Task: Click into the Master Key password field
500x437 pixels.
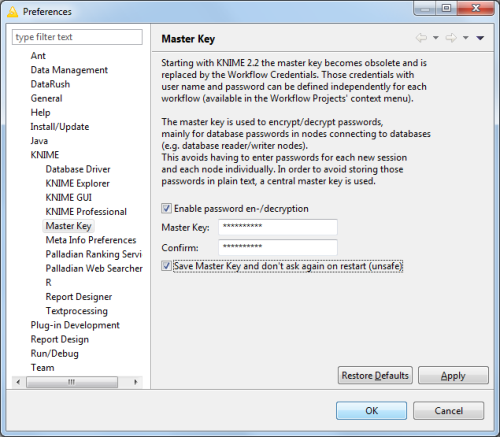Action: (278, 227)
